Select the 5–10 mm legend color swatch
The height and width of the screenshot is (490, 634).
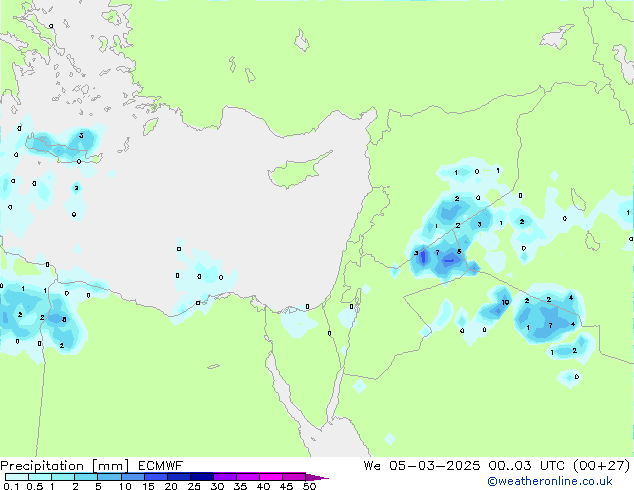tap(109, 477)
